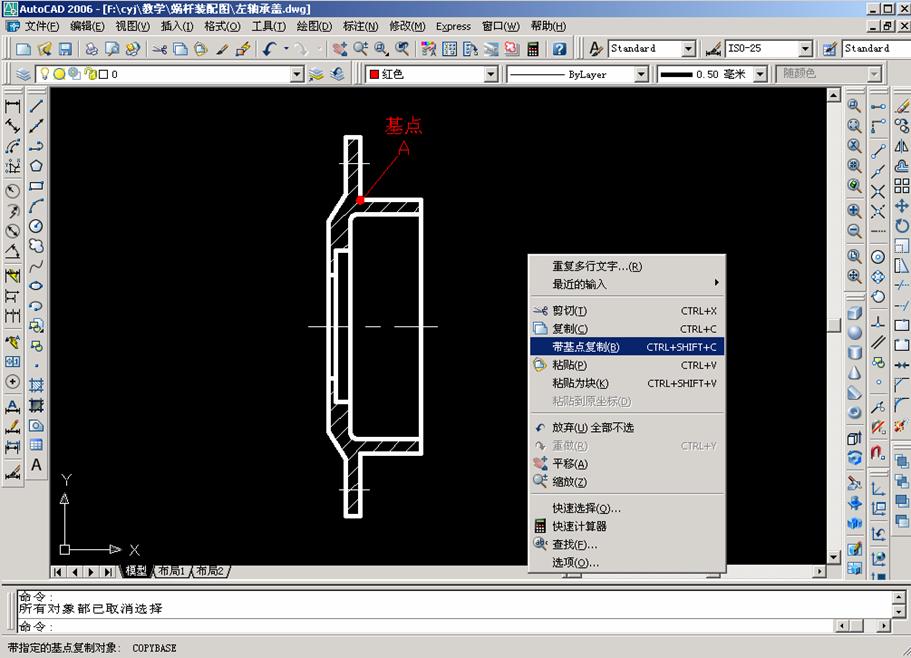
Task: Toggle the padlock to lock layer 0
Action: pyautogui.click(x=89, y=72)
